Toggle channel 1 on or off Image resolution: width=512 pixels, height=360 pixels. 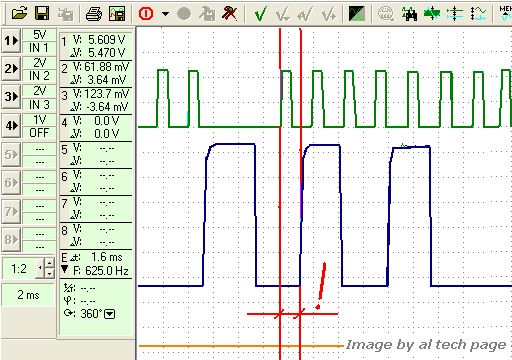(11, 41)
